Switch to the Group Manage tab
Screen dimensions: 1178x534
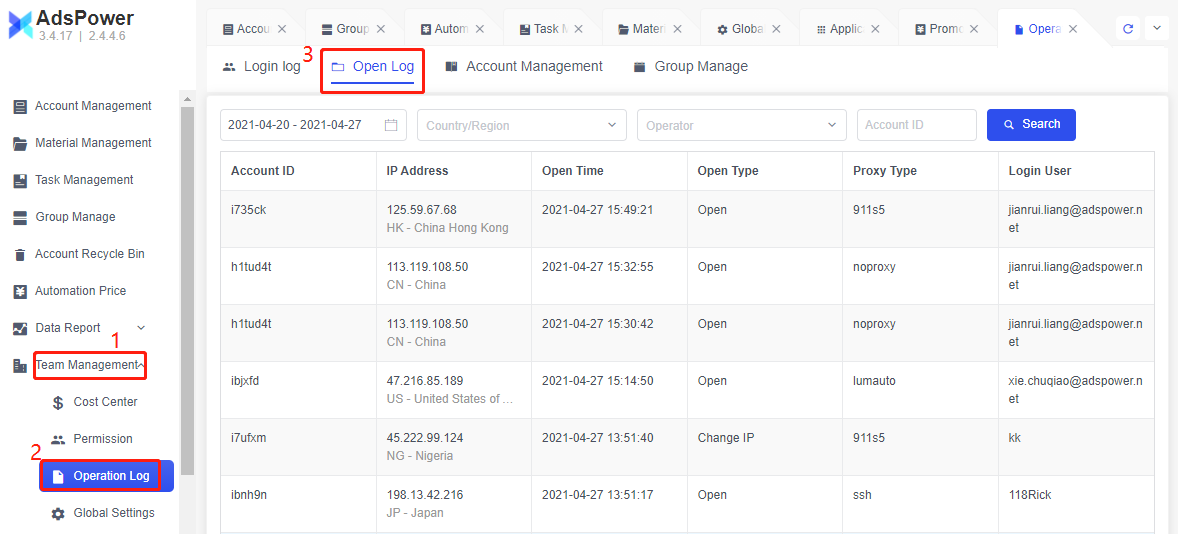[x=690, y=67]
